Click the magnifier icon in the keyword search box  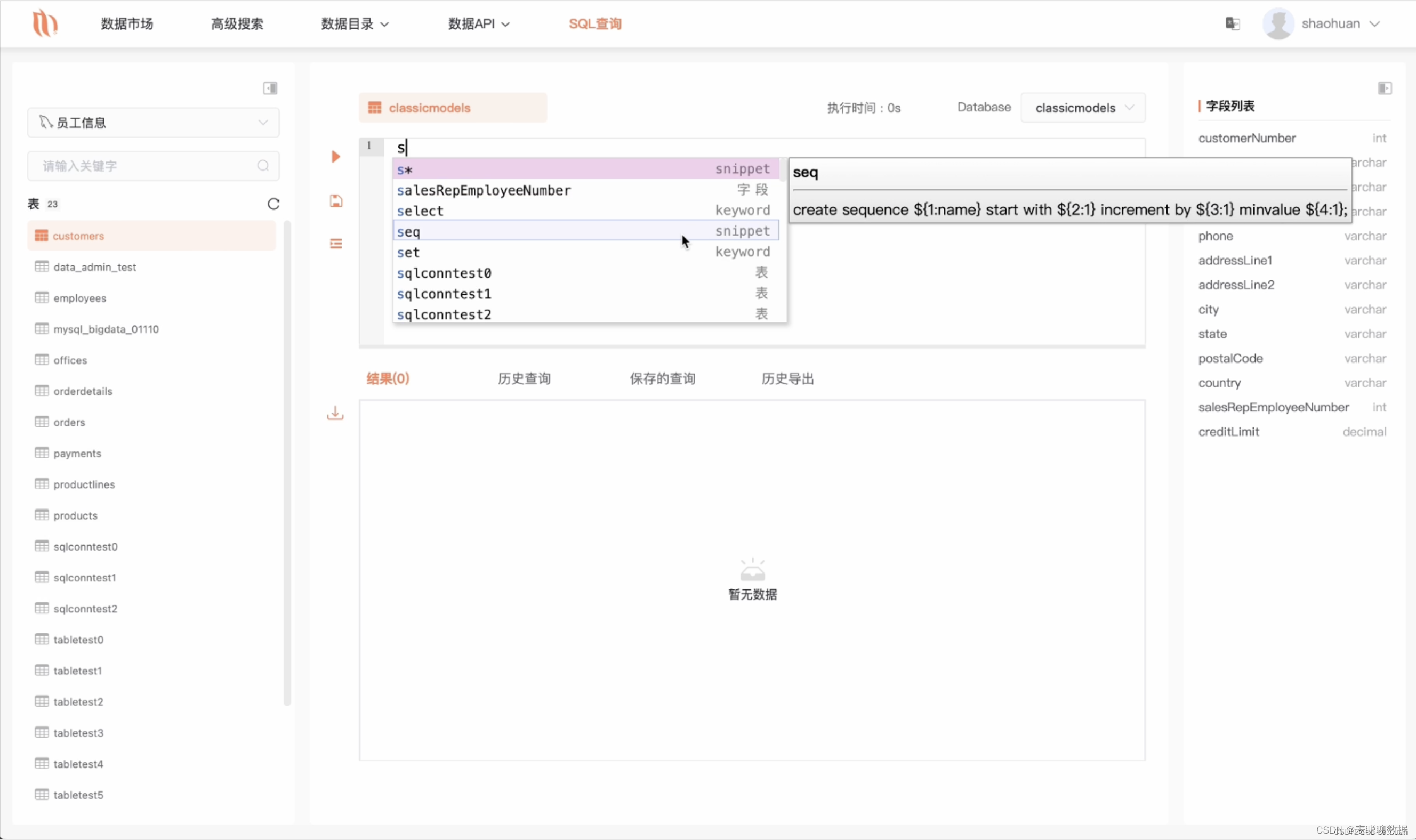[x=262, y=165]
